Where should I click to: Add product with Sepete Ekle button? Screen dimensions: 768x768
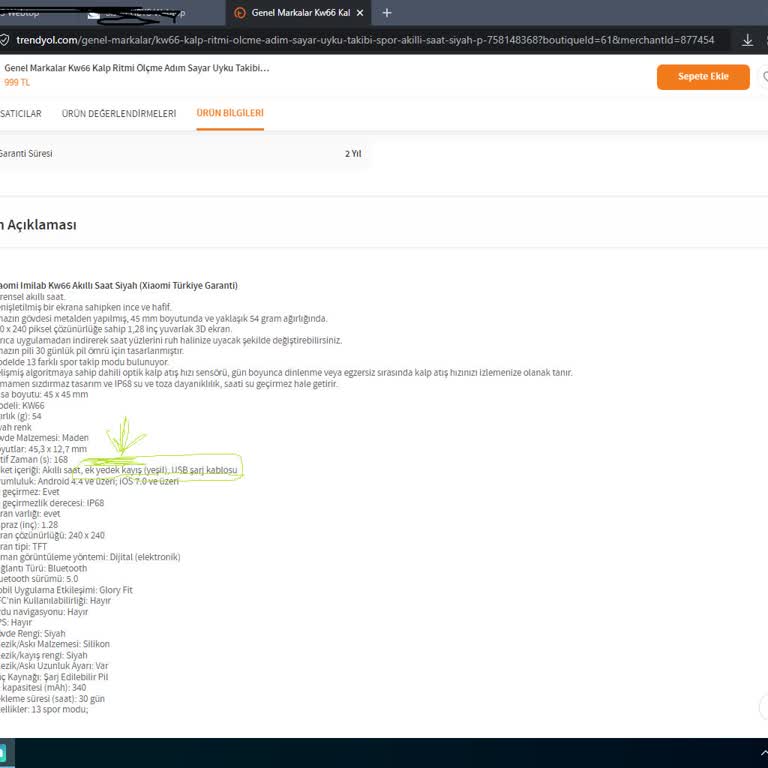click(703, 77)
